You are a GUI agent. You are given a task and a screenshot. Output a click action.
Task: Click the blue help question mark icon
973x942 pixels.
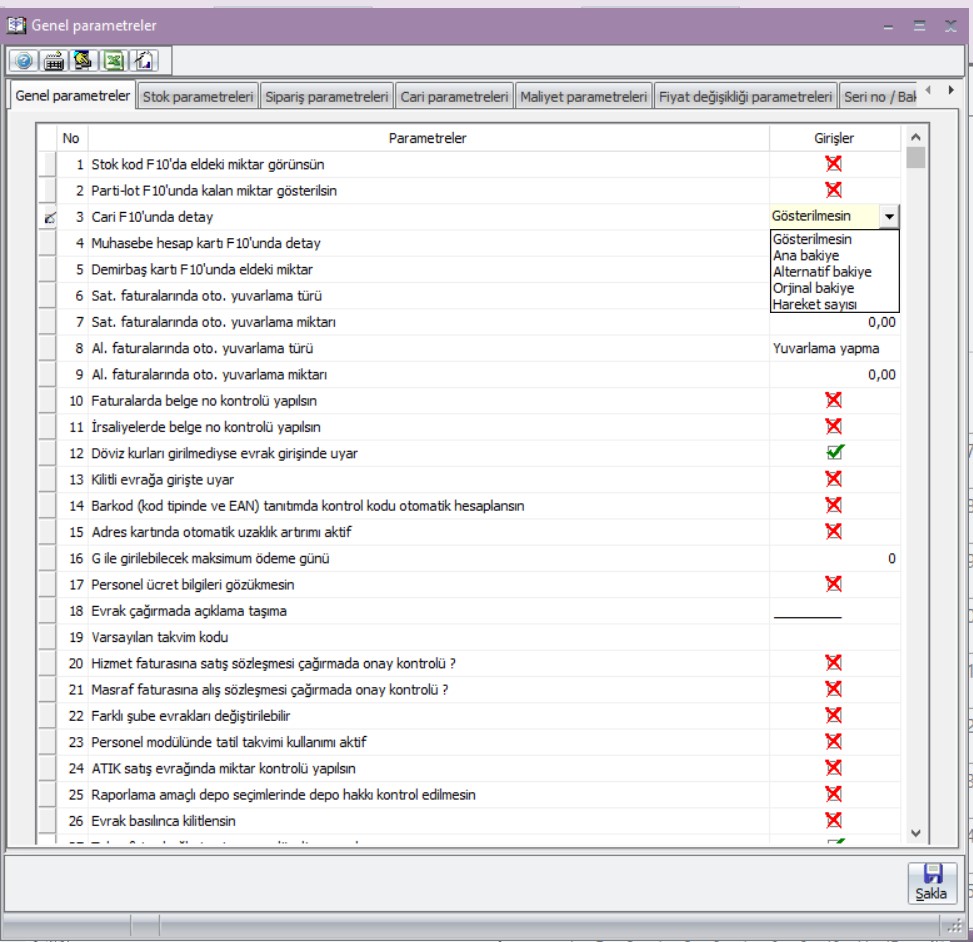[22, 61]
